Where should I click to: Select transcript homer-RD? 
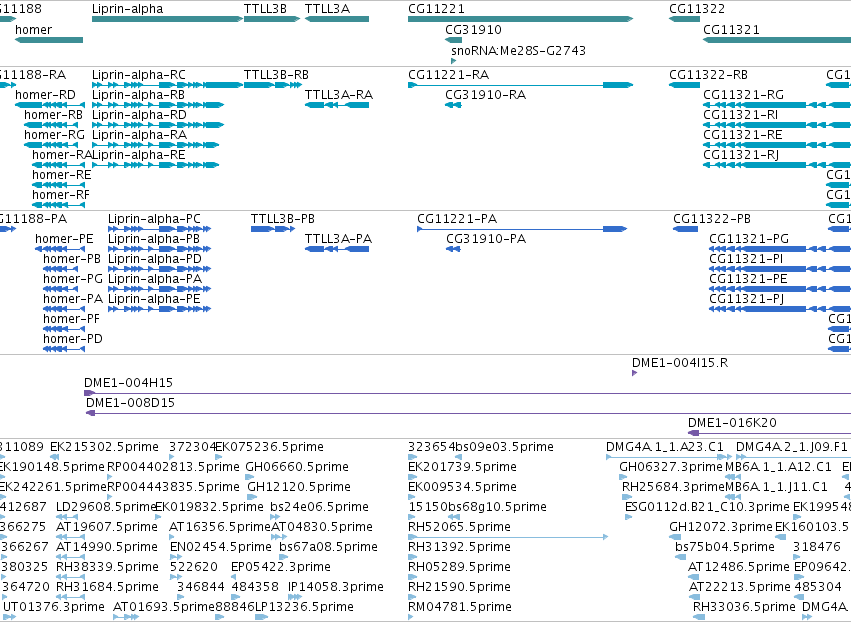[46, 95]
